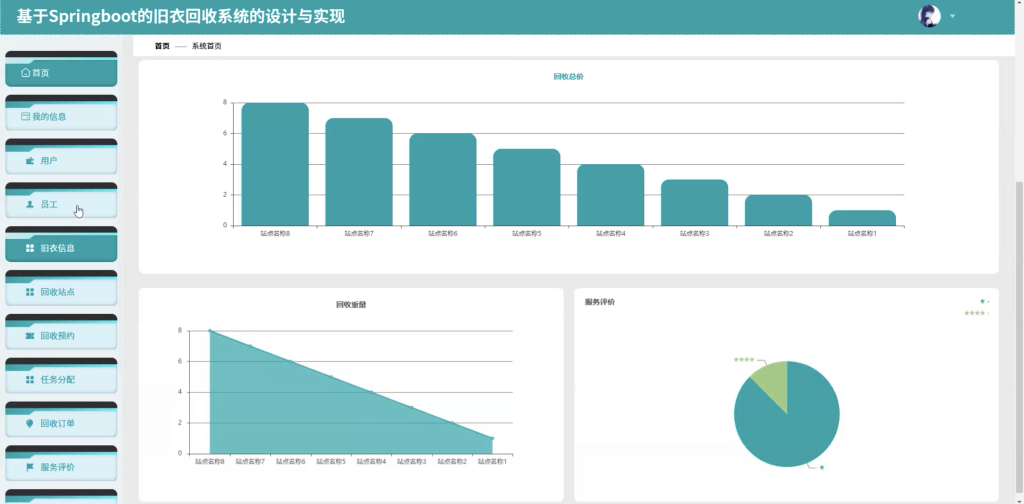Toggle the four-star legend entry
The image size is (1024, 504).
(x=976, y=313)
